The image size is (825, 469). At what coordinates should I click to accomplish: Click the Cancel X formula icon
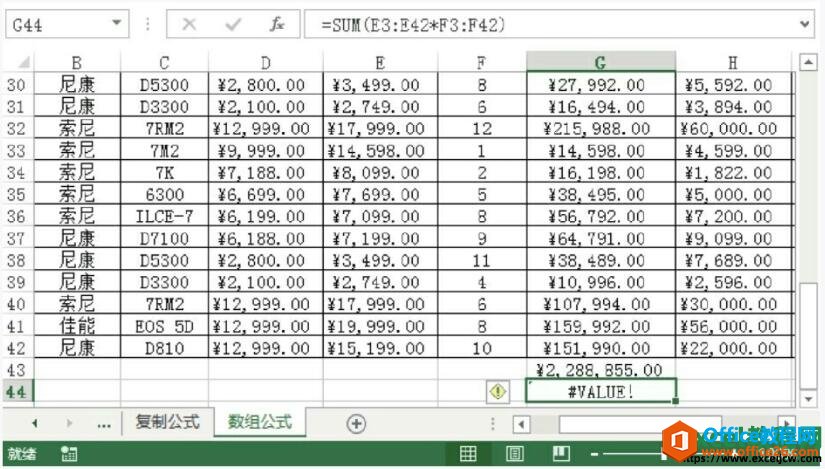click(x=189, y=24)
